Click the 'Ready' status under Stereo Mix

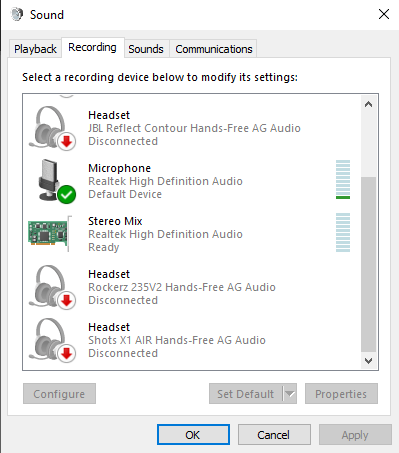click(104, 247)
